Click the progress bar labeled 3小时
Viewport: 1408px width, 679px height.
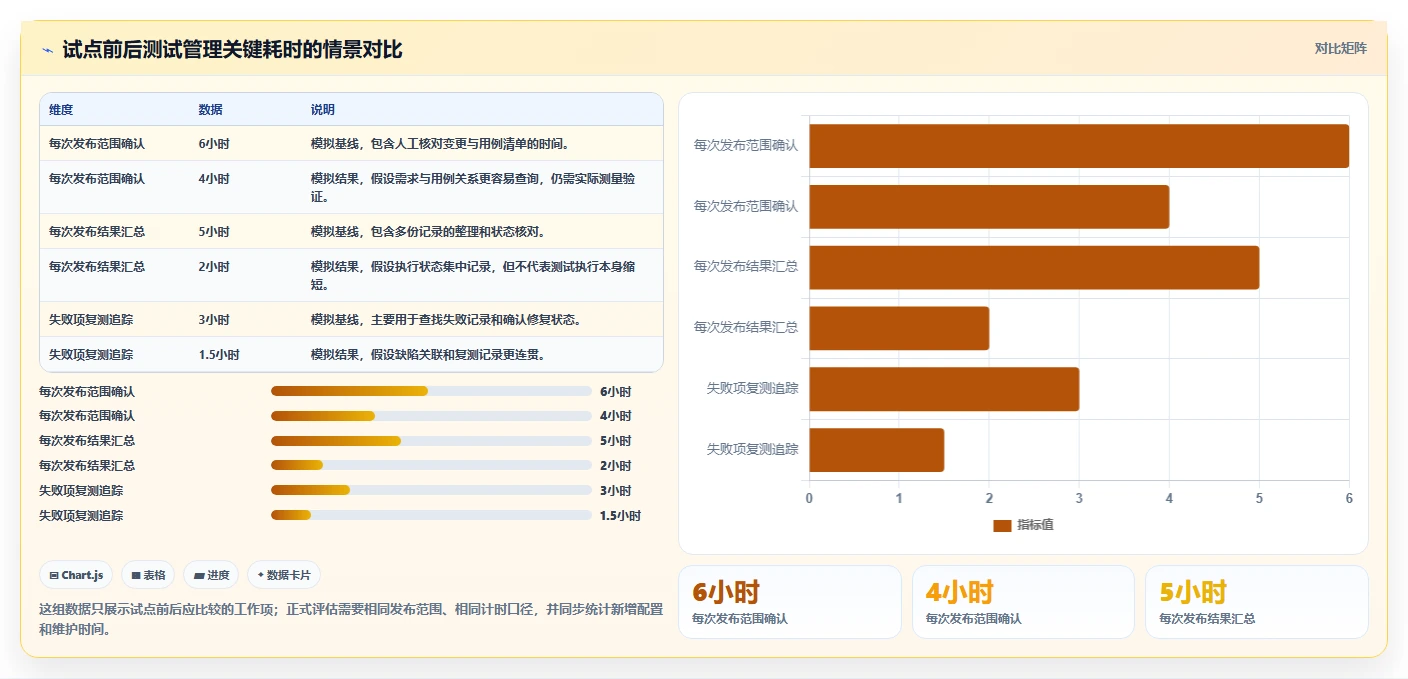point(431,490)
